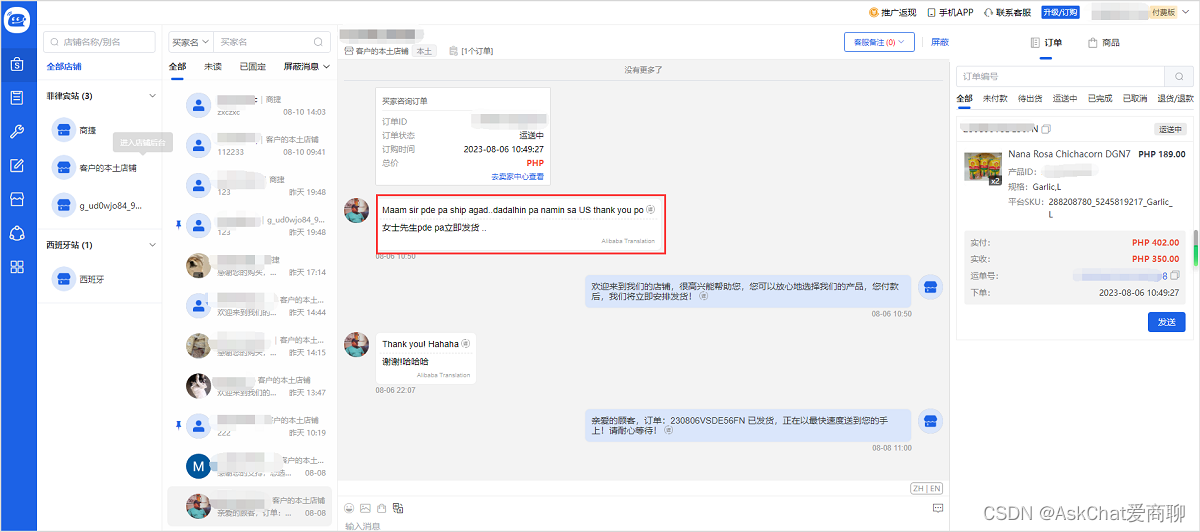The width and height of the screenshot is (1200, 532).
Task: Click 联系客服 link in top bar
Action: [1009, 12]
